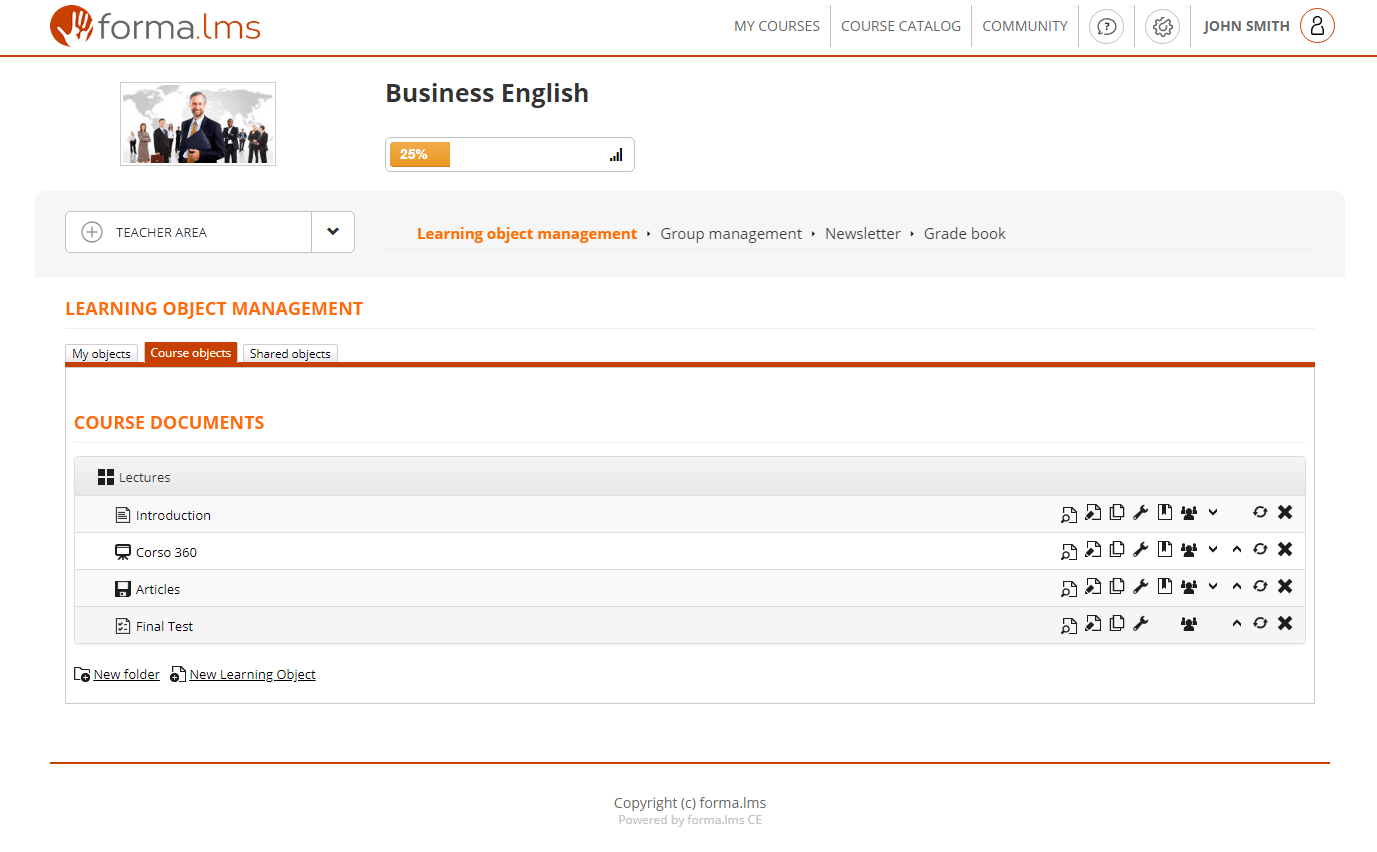Switch to the Shared objects tab
This screenshot has height=852, width=1377.
point(290,353)
